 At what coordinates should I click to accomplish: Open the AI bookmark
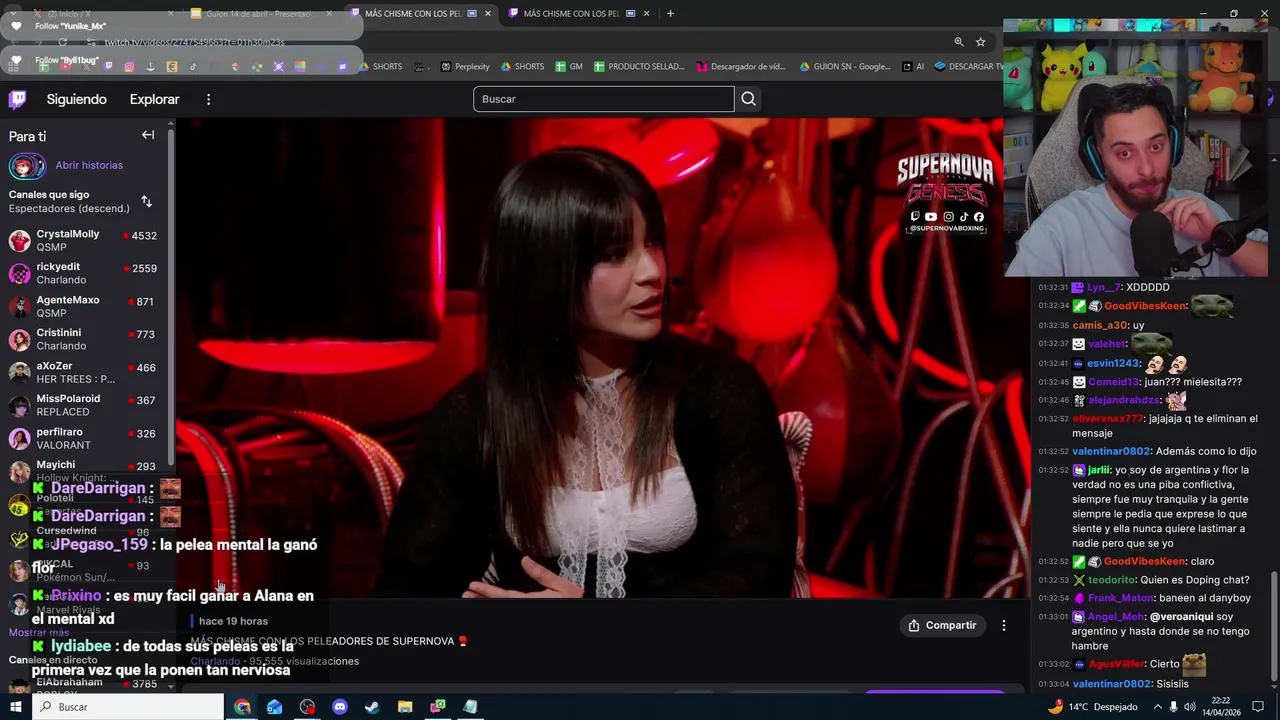pos(913,67)
